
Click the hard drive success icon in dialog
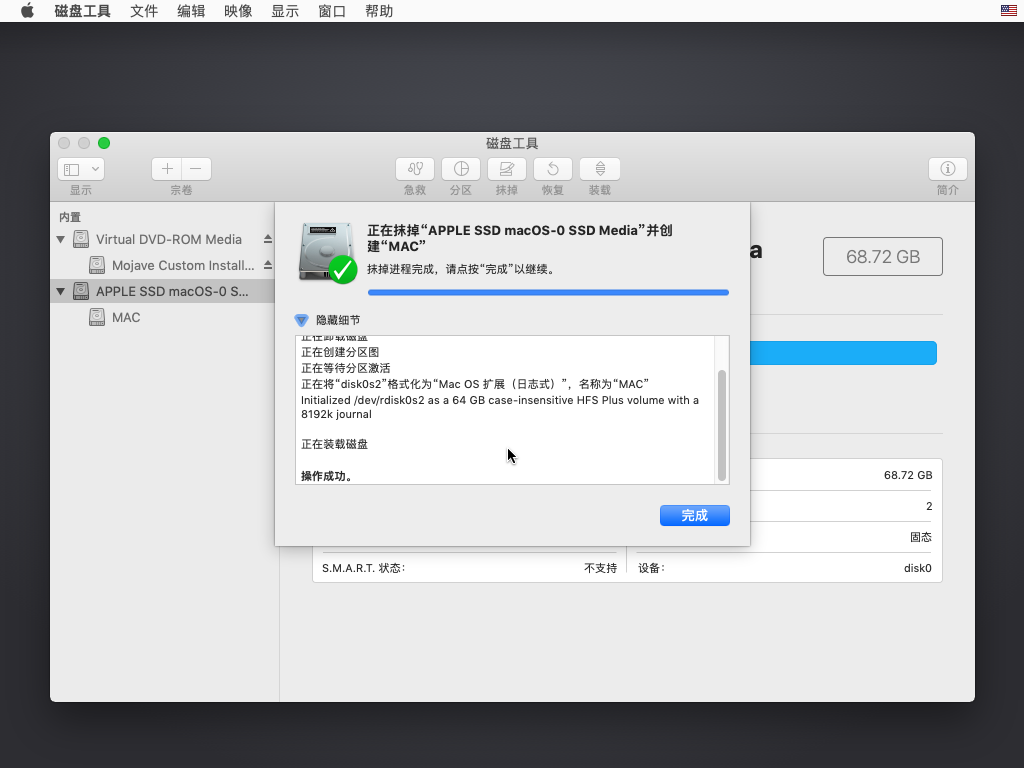point(327,253)
